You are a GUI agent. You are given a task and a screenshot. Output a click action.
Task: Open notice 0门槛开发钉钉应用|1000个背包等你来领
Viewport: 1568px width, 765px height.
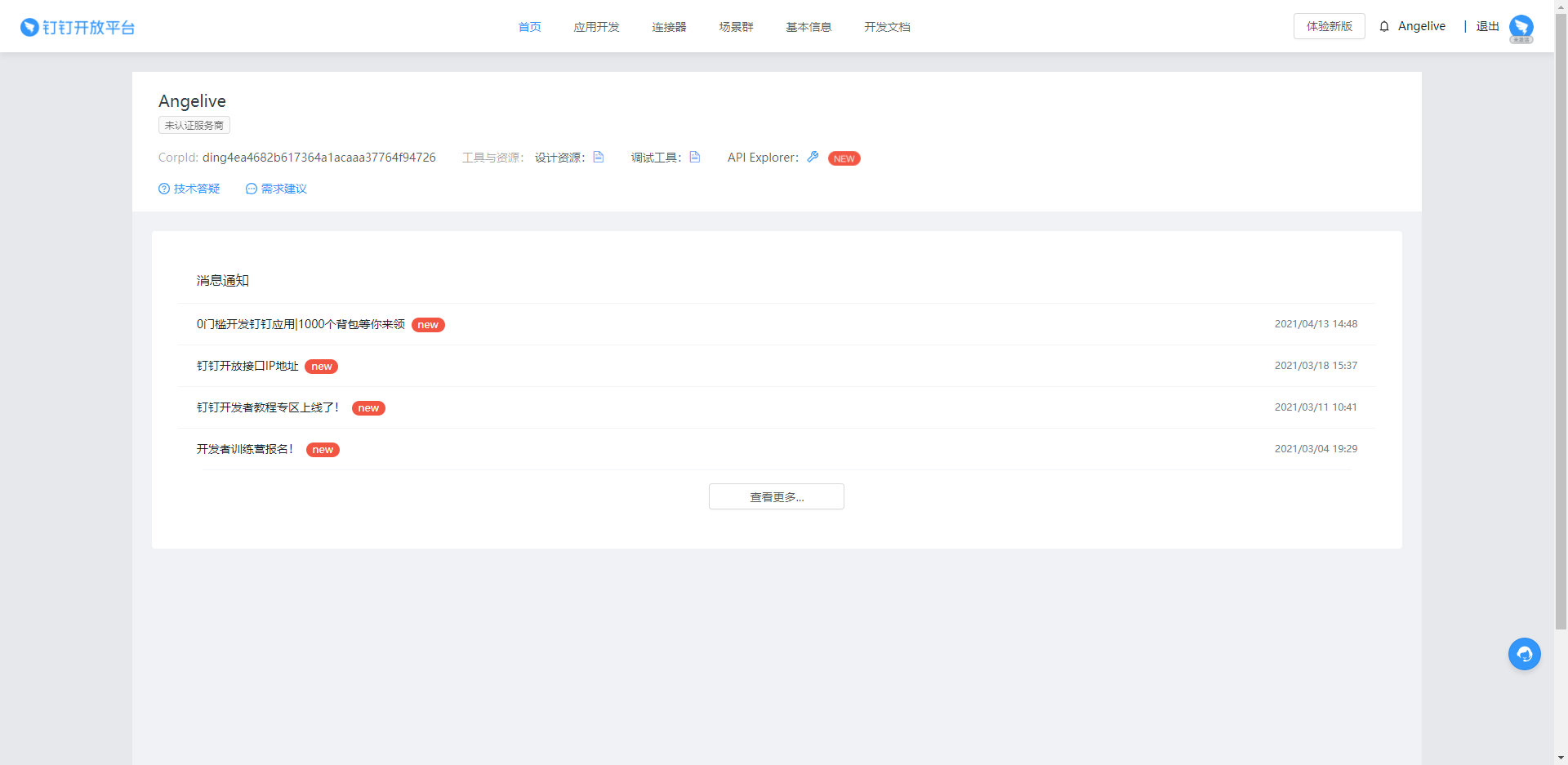[x=301, y=324]
